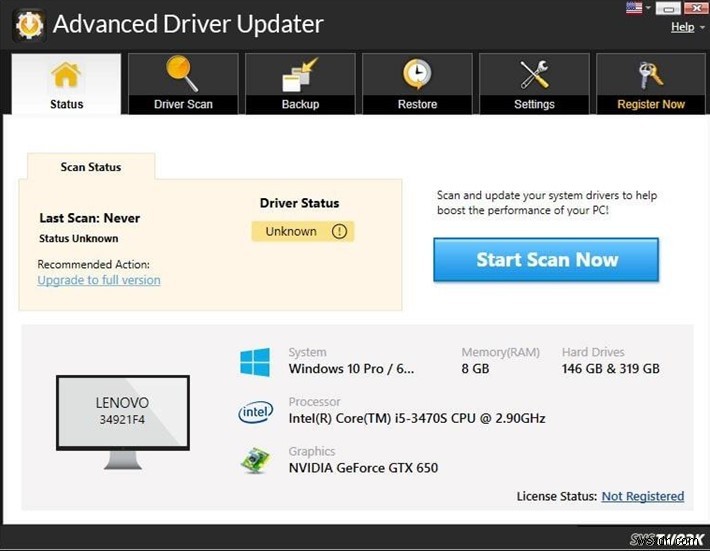The width and height of the screenshot is (710, 551).
Task: Open the Driver Scan tab
Action: coord(183,83)
